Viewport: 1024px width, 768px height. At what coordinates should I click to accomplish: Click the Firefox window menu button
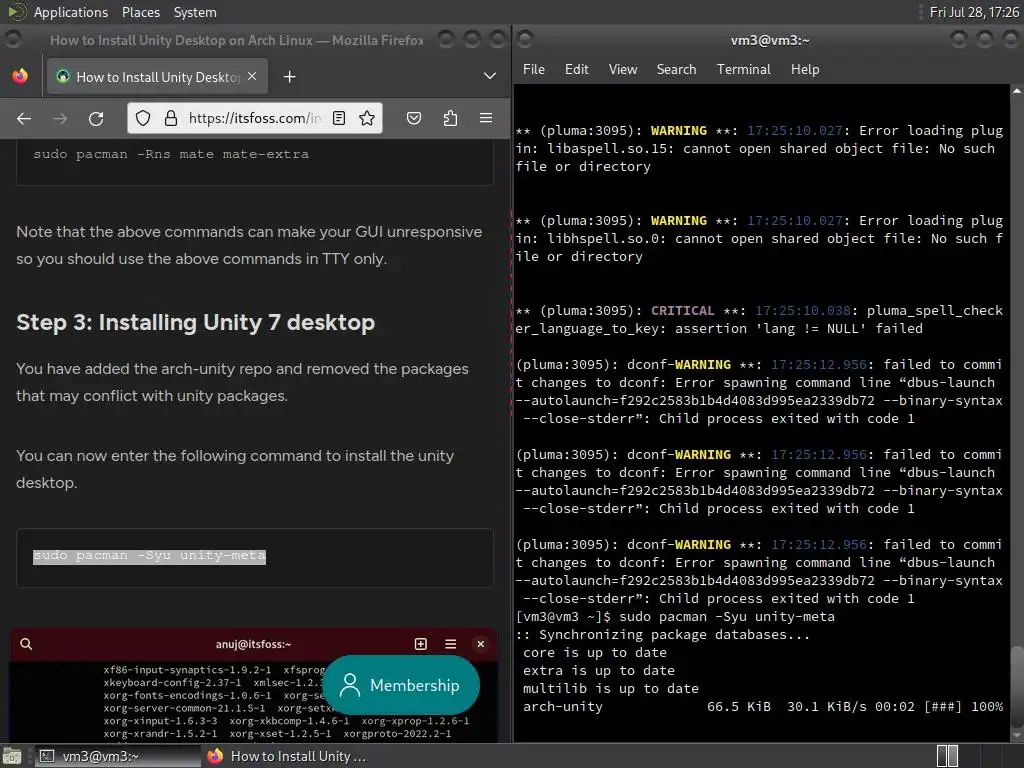(x=12, y=40)
